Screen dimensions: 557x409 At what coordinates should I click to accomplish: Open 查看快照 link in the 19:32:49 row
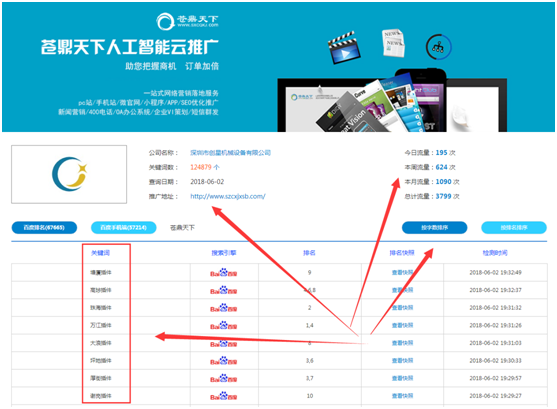point(402,273)
